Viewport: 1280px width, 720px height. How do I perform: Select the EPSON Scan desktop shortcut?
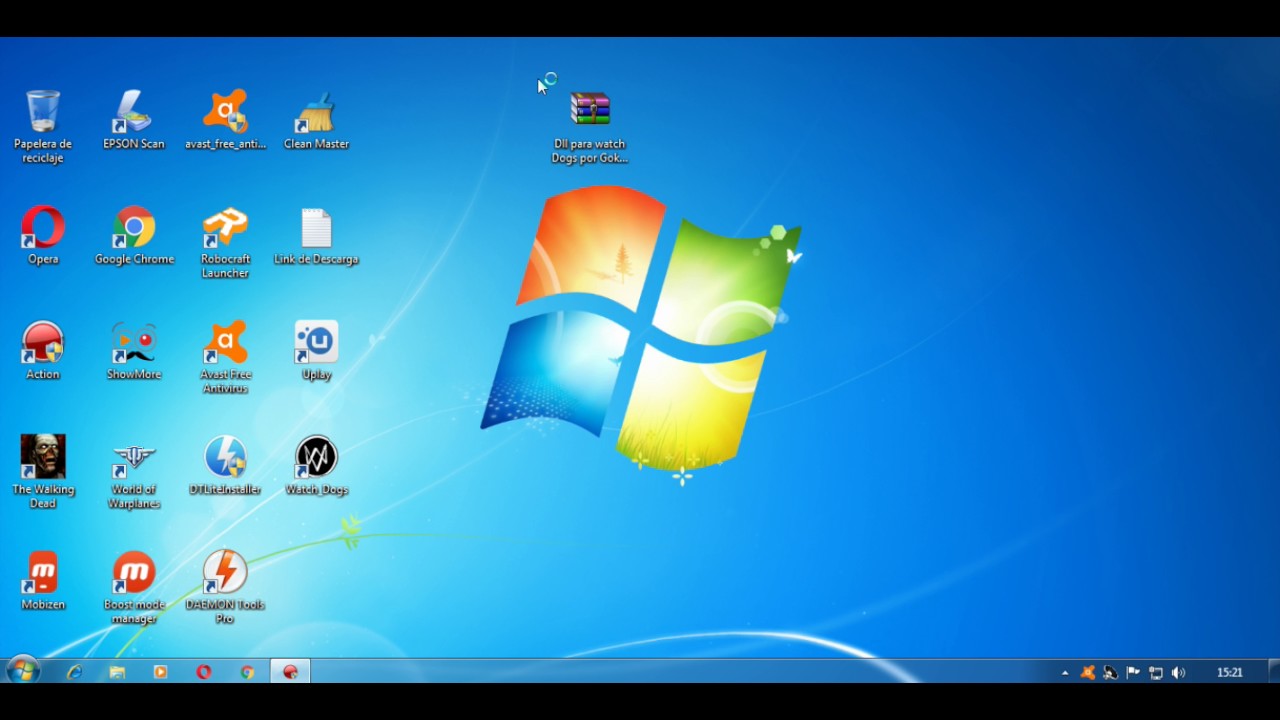point(134,119)
